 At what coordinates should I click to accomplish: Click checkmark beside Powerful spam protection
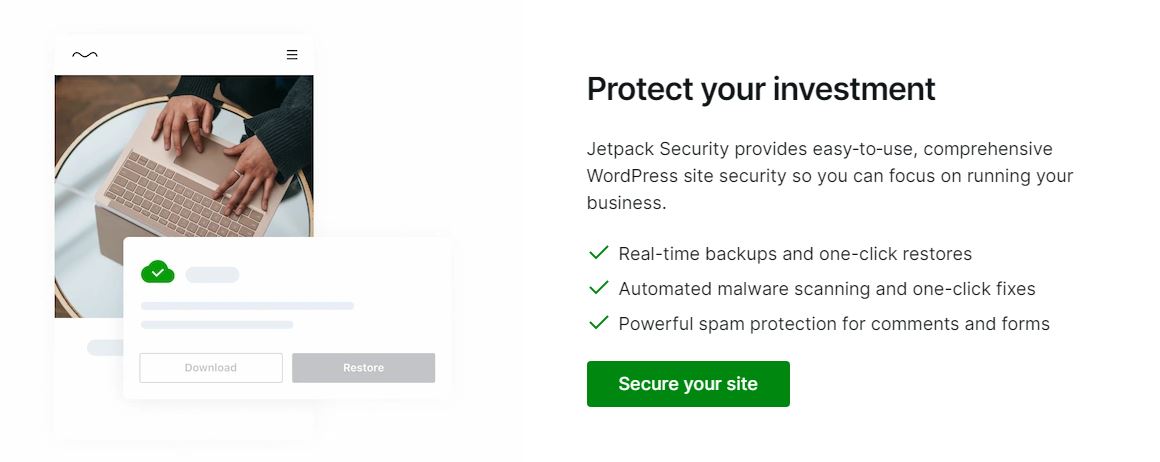click(x=598, y=323)
